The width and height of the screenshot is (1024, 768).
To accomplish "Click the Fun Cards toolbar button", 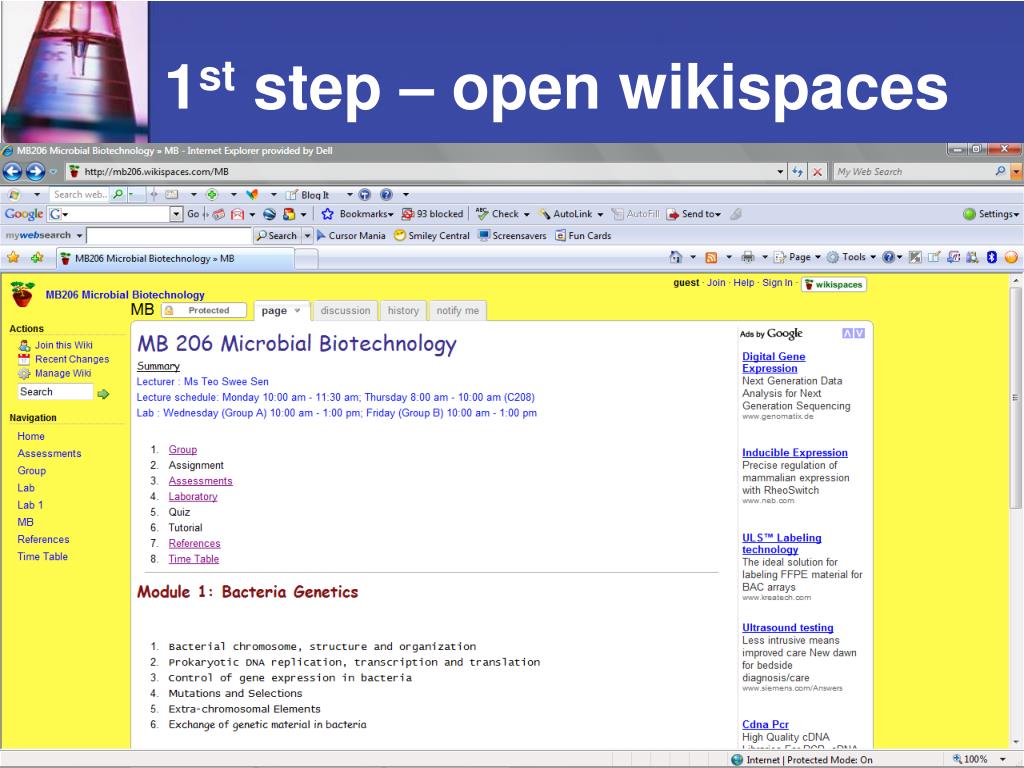I will pyautogui.click(x=583, y=236).
